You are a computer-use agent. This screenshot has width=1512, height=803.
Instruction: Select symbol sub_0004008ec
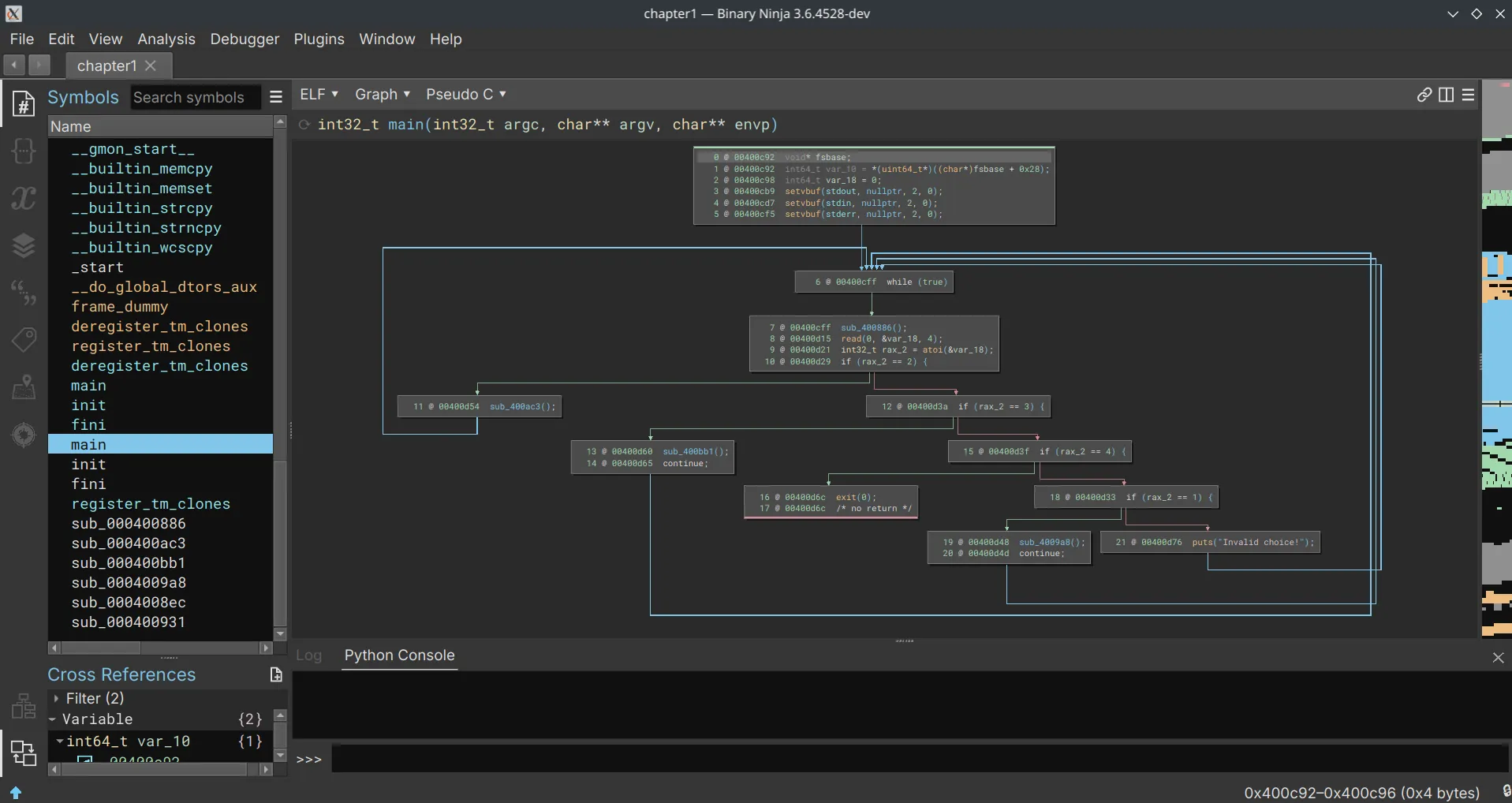coord(129,603)
